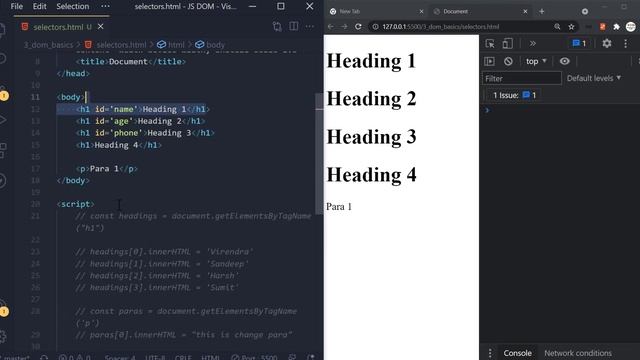640x360 pixels.
Task: Close the selectors.html editor tab
Action: (x=100, y=27)
